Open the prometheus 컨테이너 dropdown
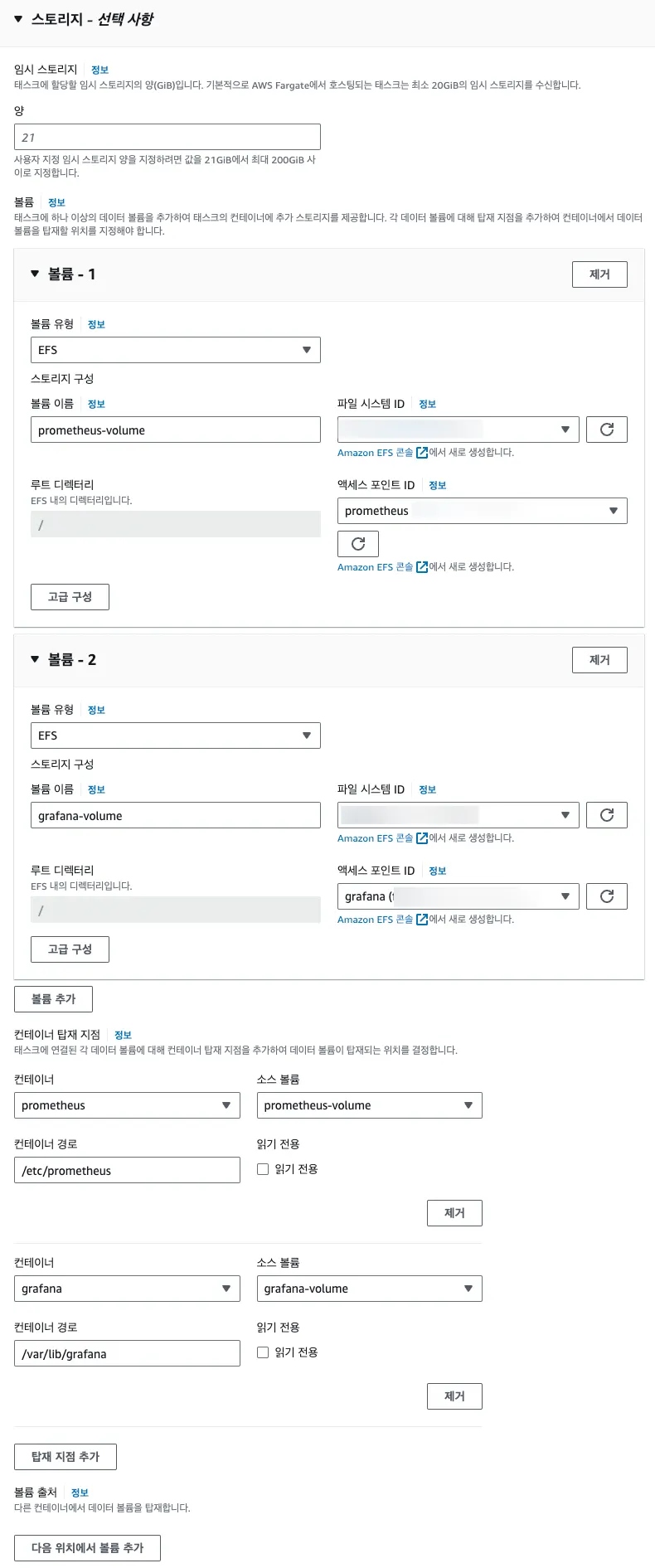This screenshot has width=655, height=1568. click(127, 1105)
